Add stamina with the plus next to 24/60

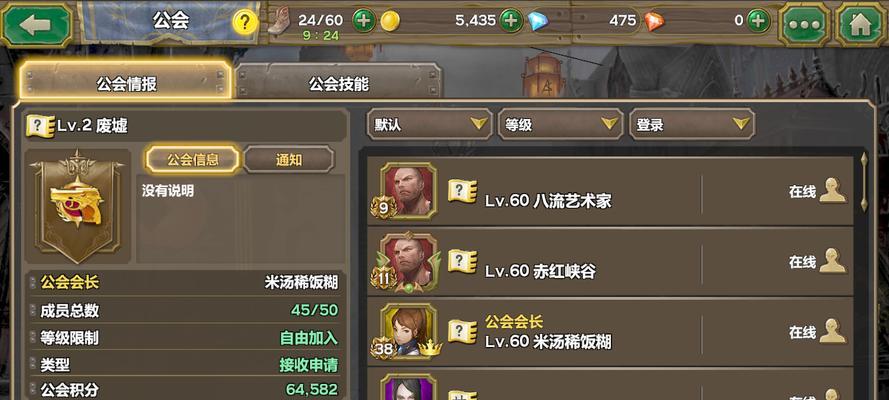(x=364, y=21)
